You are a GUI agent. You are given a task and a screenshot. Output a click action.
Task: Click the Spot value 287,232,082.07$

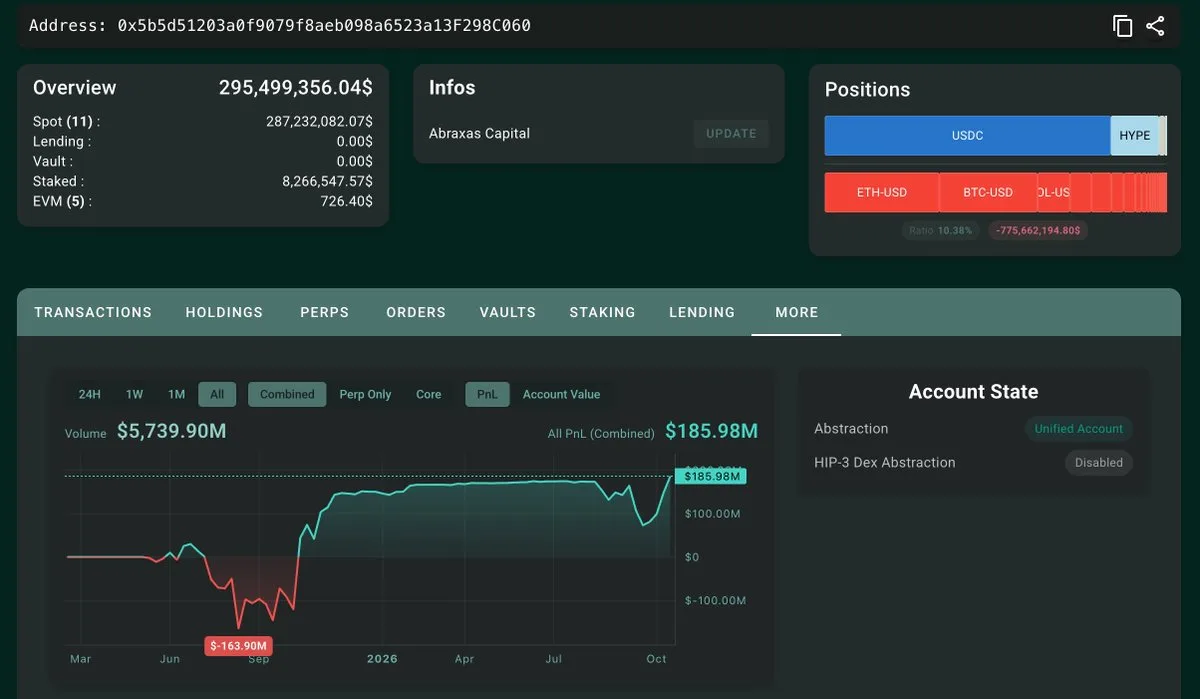pos(319,121)
